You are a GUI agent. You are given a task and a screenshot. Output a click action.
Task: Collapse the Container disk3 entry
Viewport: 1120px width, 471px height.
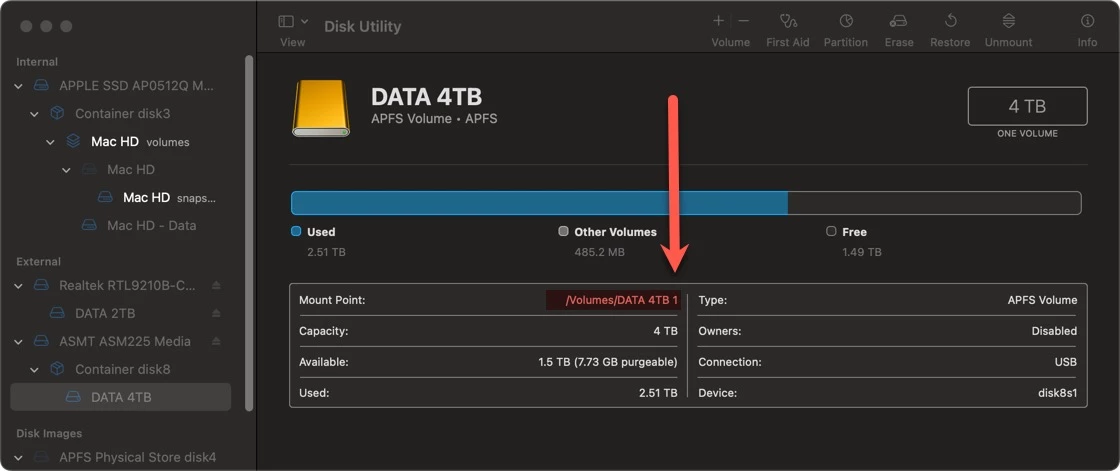tap(34, 114)
